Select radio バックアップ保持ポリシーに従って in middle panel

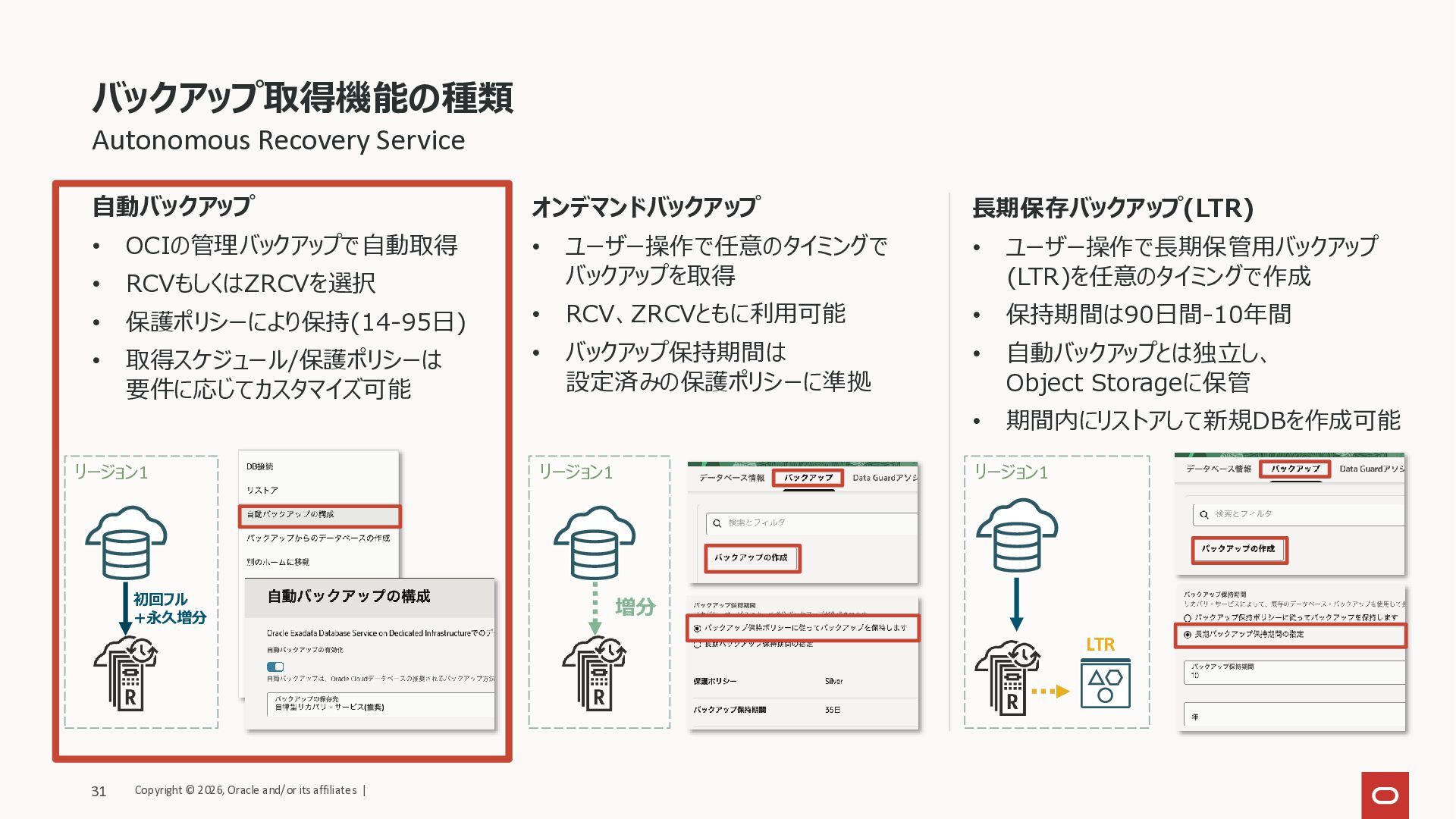click(698, 629)
